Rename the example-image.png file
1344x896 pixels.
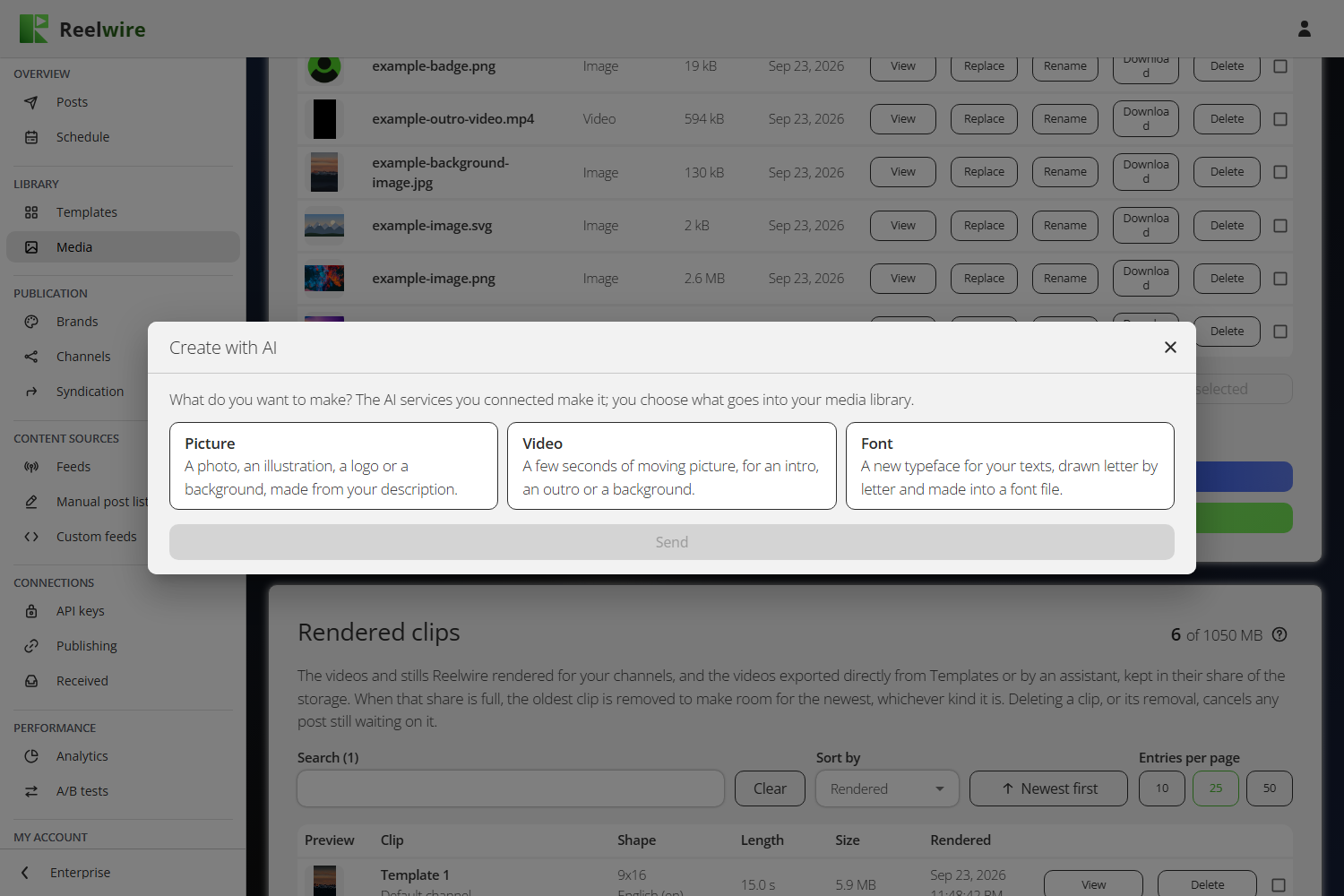point(1065,279)
